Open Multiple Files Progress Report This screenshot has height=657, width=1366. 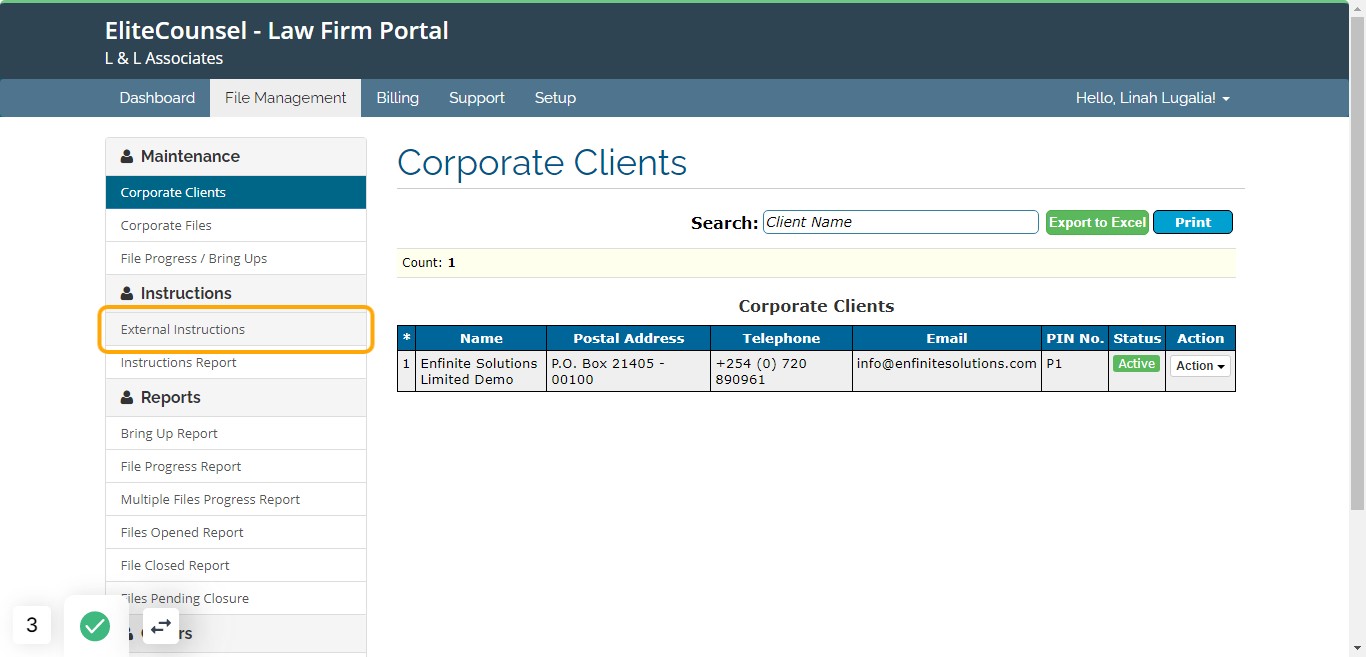click(236, 499)
